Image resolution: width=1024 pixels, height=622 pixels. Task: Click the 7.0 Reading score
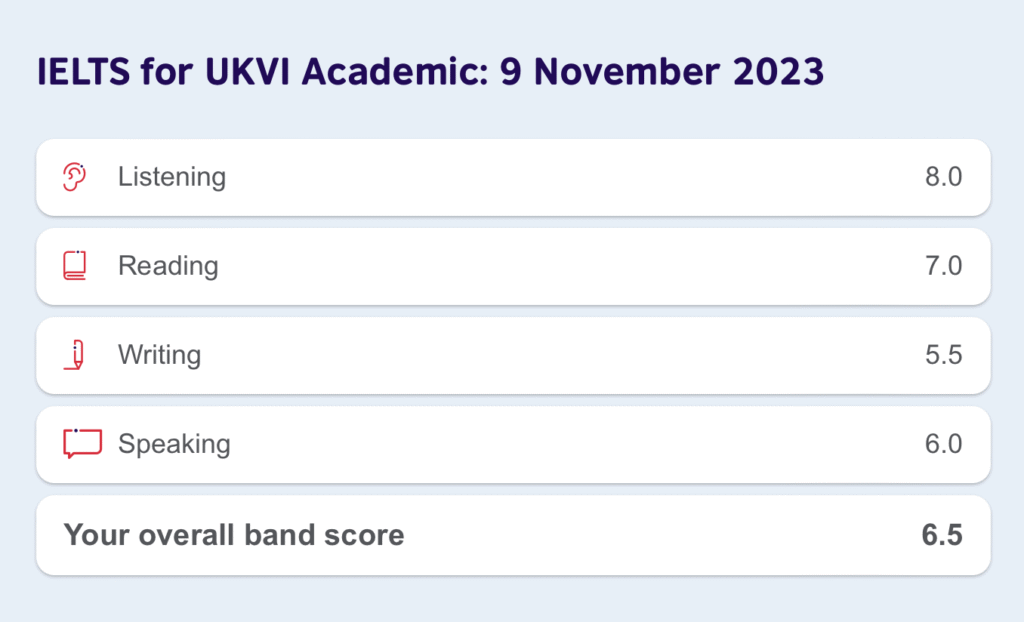click(x=943, y=266)
